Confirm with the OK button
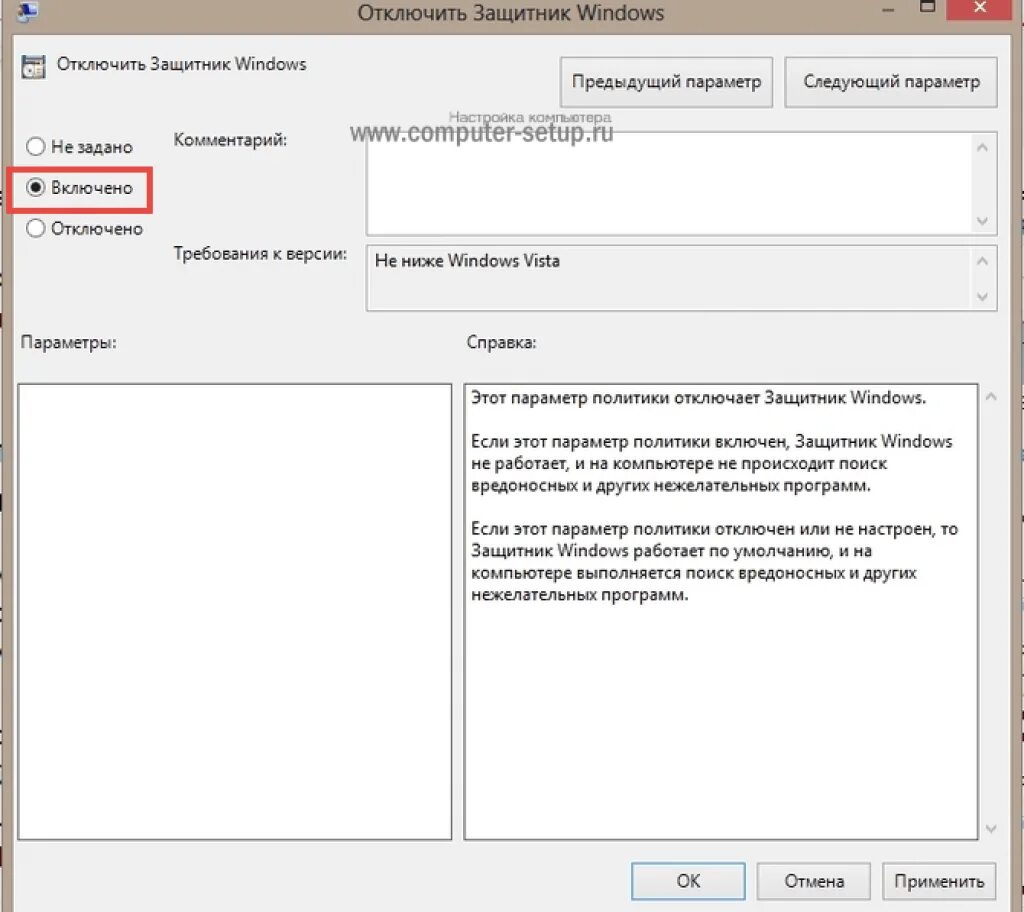Image resolution: width=1024 pixels, height=912 pixels. click(x=688, y=881)
